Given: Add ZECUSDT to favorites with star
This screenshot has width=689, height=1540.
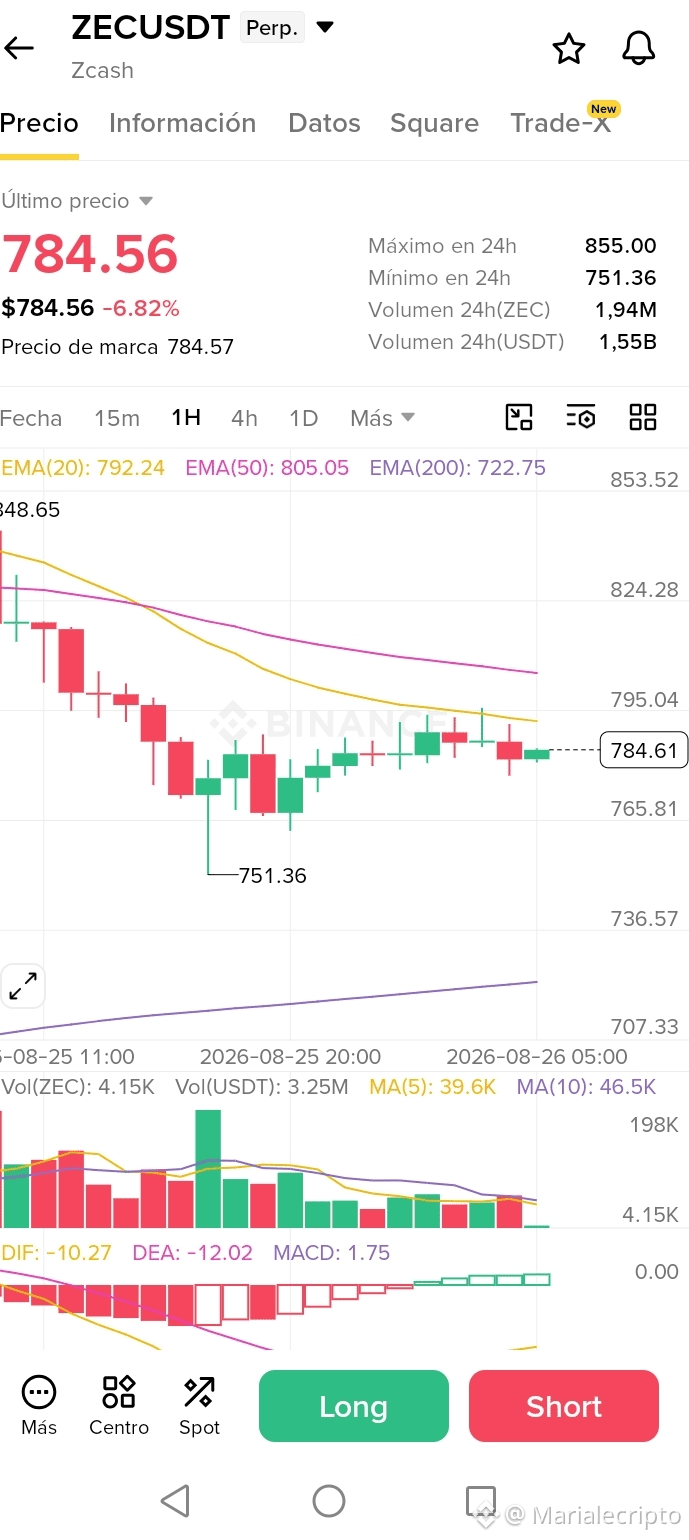Looking at the screenshot, I should (x=569, y=48).
